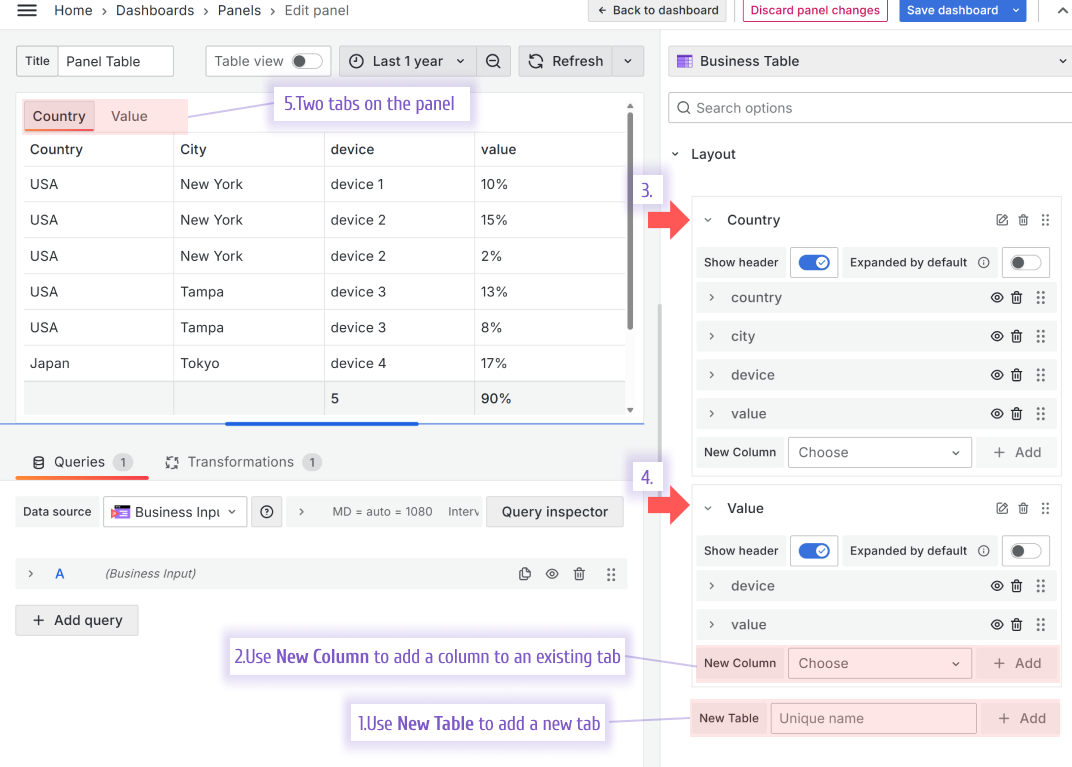The height and width of the screenshot is (767, 1072).
Task: Click the clock icon in the time range picker
Action: pos(357,60)
